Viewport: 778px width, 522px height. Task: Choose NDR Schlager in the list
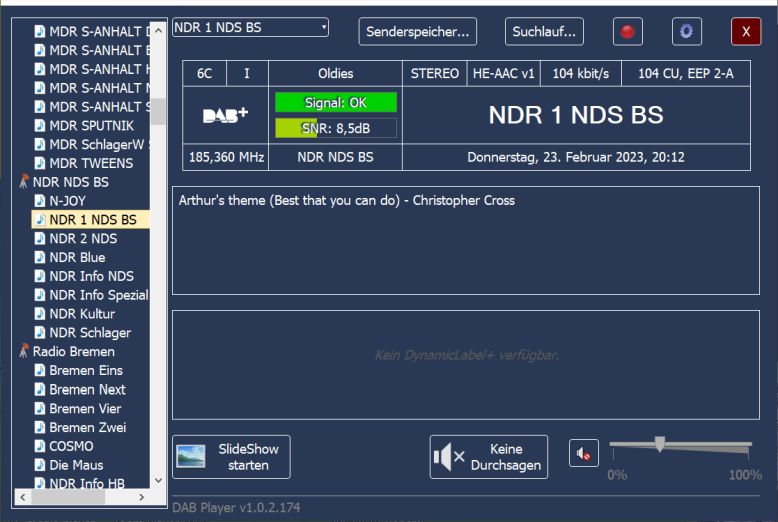coord(90,333)
